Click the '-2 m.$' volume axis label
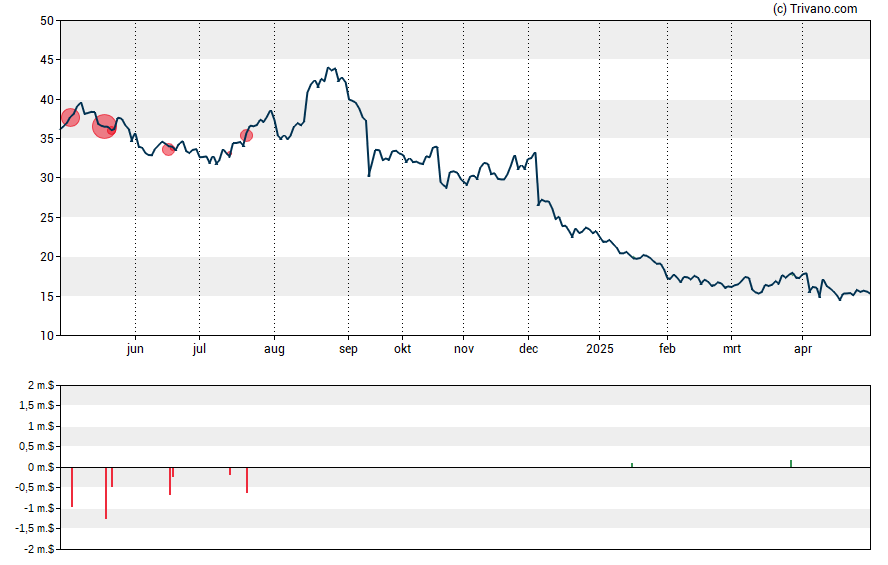The width and height of the screenshot is (888, 565). 39,549
